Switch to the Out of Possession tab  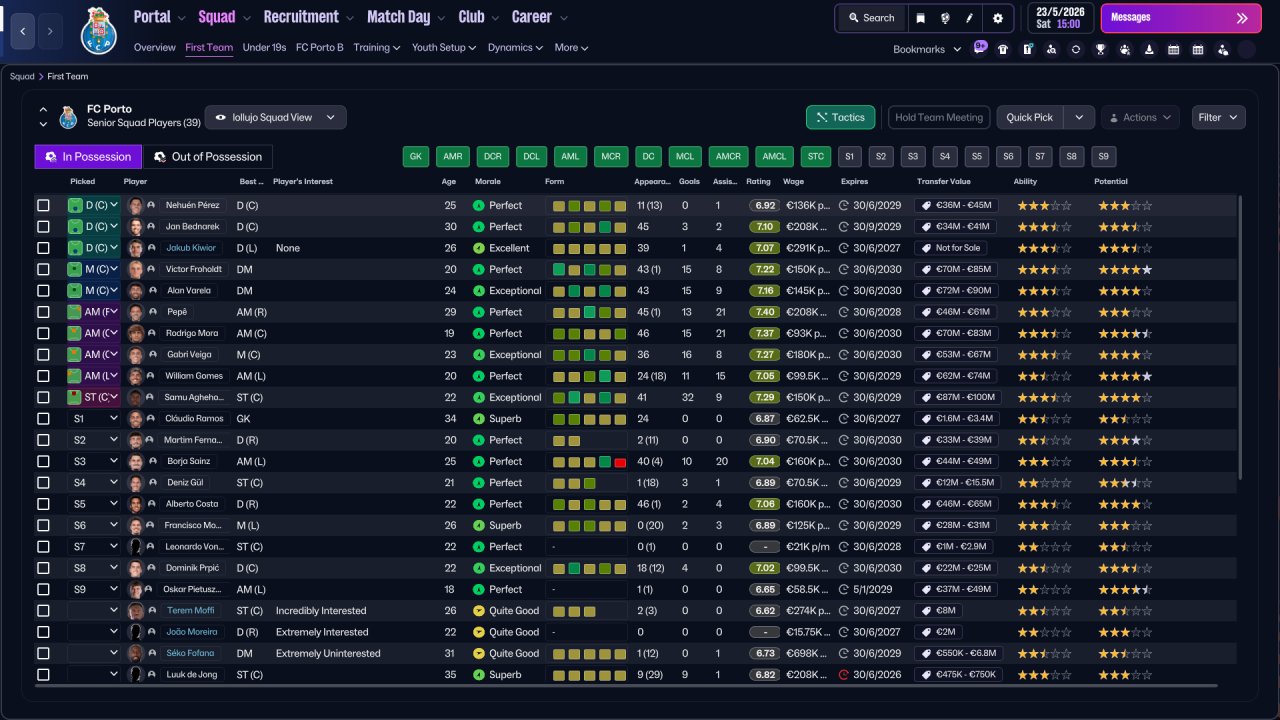point(208,157)
